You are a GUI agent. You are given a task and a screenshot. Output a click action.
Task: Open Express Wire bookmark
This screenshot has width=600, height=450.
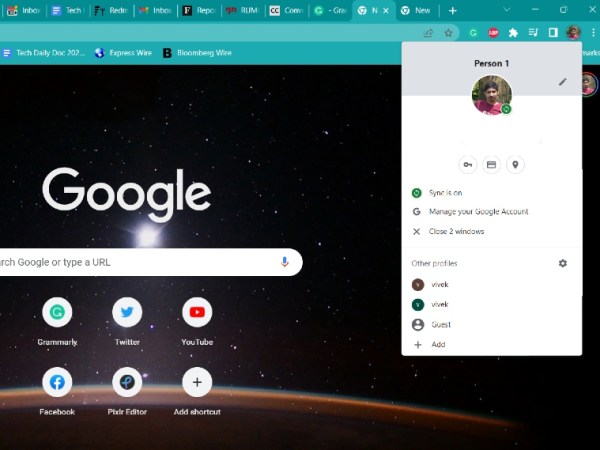123,53
